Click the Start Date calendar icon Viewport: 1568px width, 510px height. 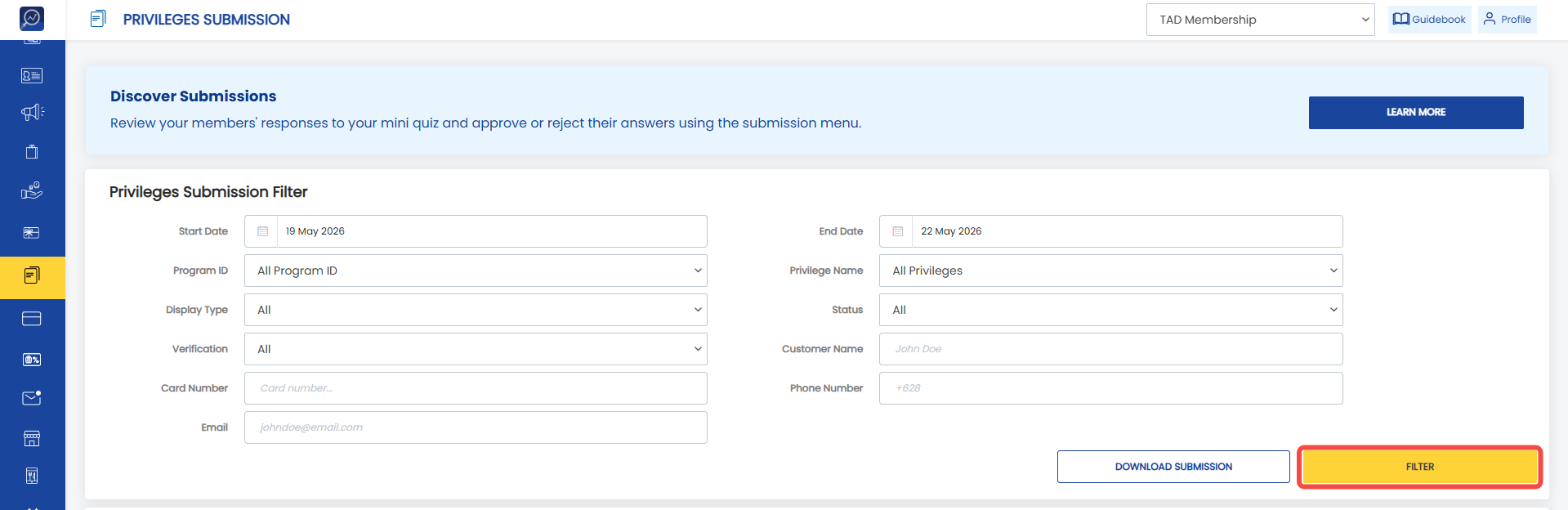pos(262,231)
